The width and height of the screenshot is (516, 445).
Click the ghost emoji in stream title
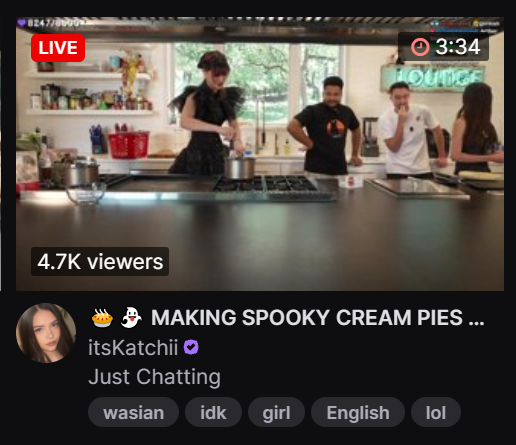(131, 317)
